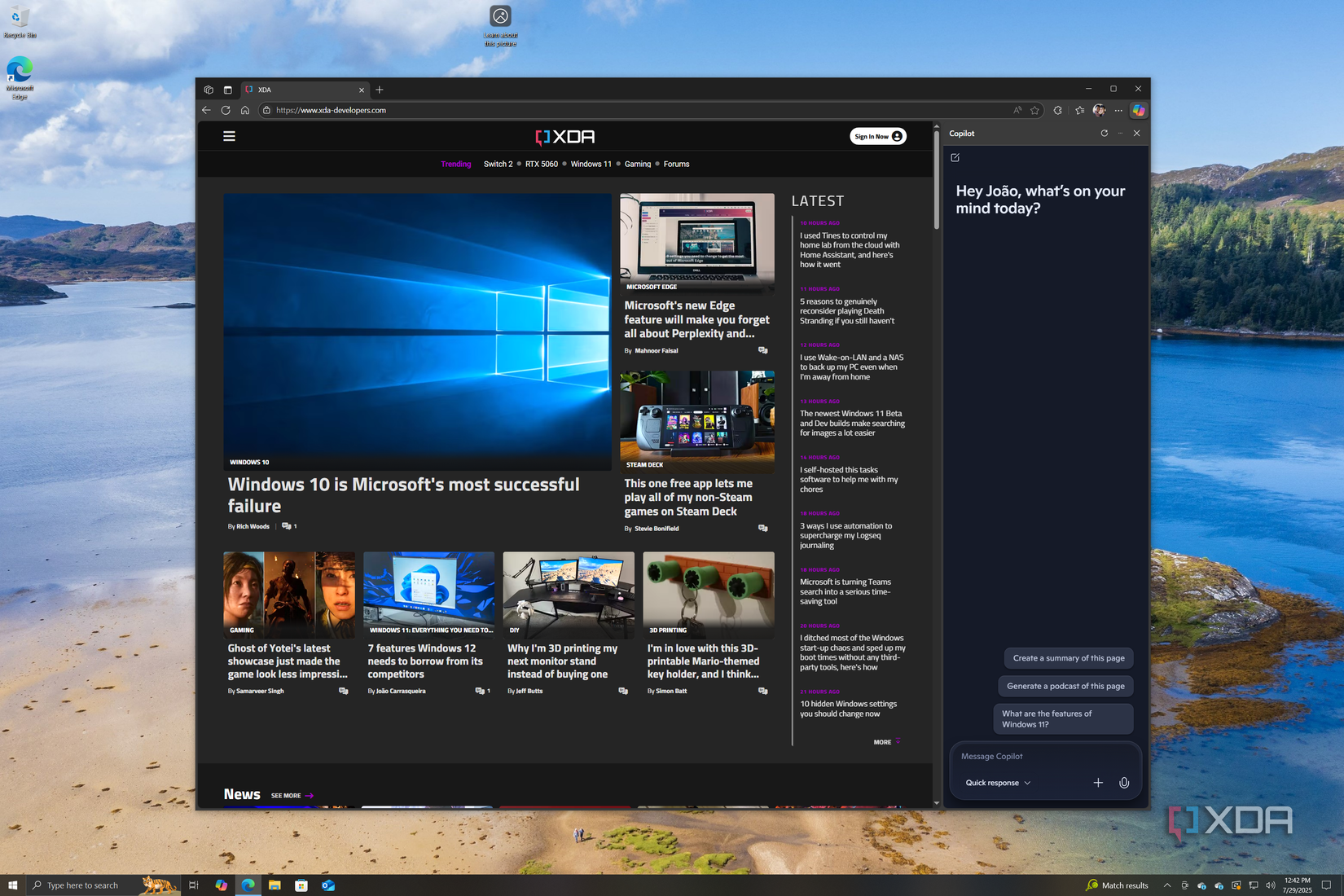Click Create a summary of this page

(x=1068, y=657)
